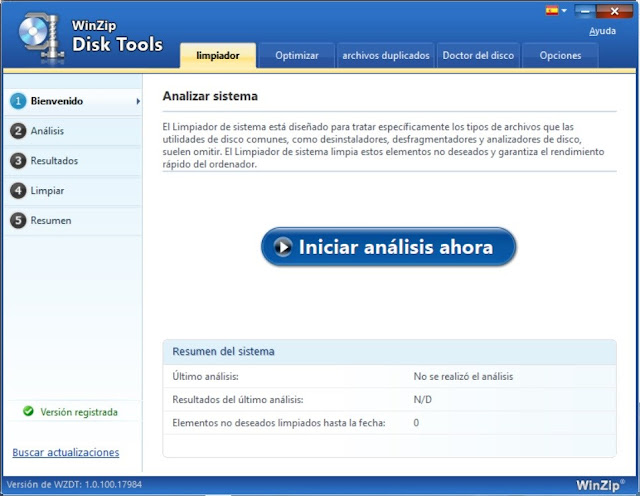The image size is (640, 496).
Task: Click the step 5 number icon for Resumen
Action: (18, 220)
